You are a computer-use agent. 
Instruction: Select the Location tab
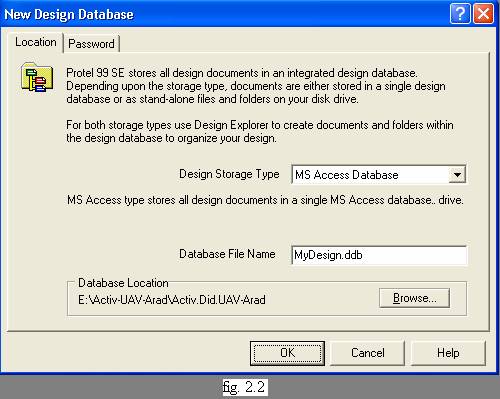coord(36,42)
